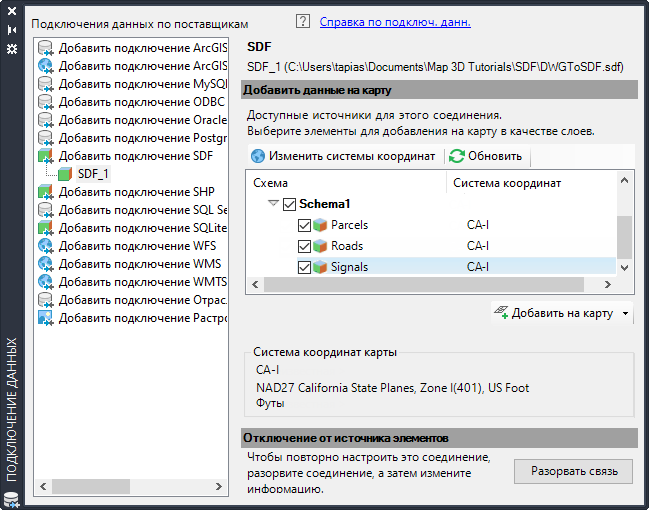Open the palette properties gear icon

(x=12, y=47)
